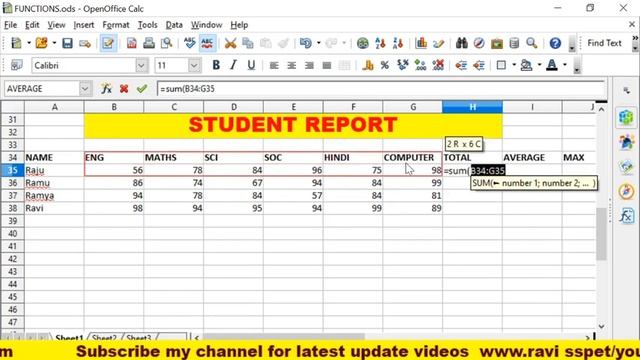This screenshot has width=640, height=360.
Task: Click the Sort Descending icon
Action: pos(398,43)
